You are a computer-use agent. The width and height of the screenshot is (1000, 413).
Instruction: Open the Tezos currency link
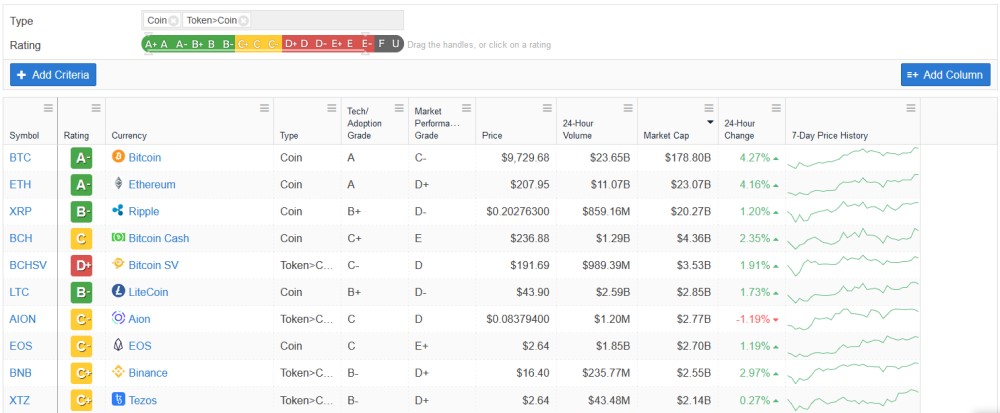pyautogui.click(x=143, y=400)
